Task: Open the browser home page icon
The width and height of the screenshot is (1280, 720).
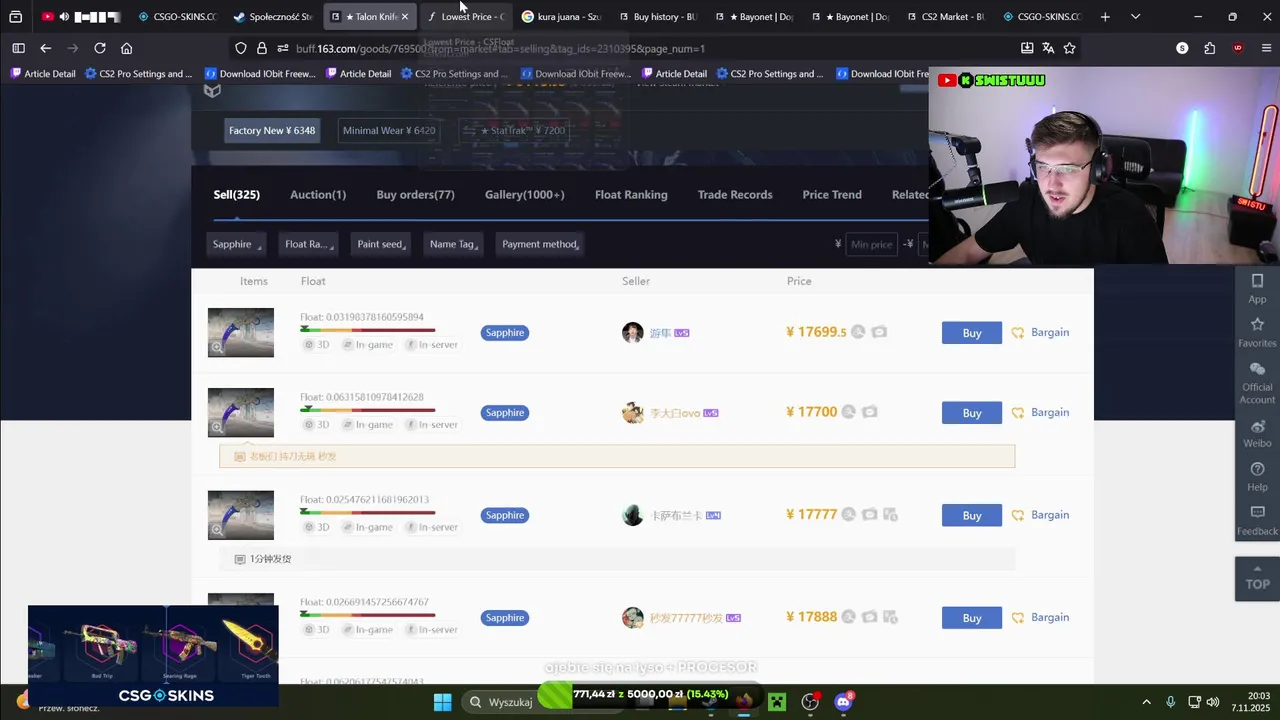Action: (127, 48)
